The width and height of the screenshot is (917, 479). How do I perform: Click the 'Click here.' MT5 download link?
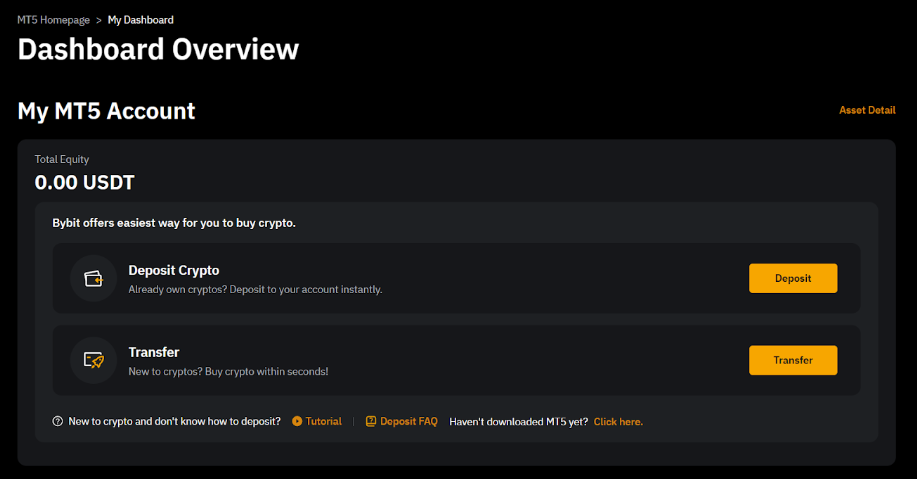[618, 422]
